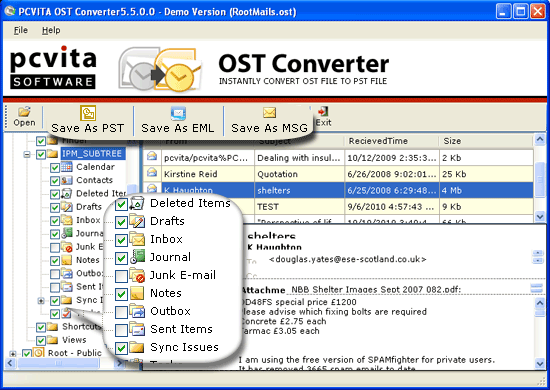The height and width of the screenshot is (390, 550).
Task: Click the message body scrollbar down arrow
Action: pyautogui.click(x=540, y=364)
